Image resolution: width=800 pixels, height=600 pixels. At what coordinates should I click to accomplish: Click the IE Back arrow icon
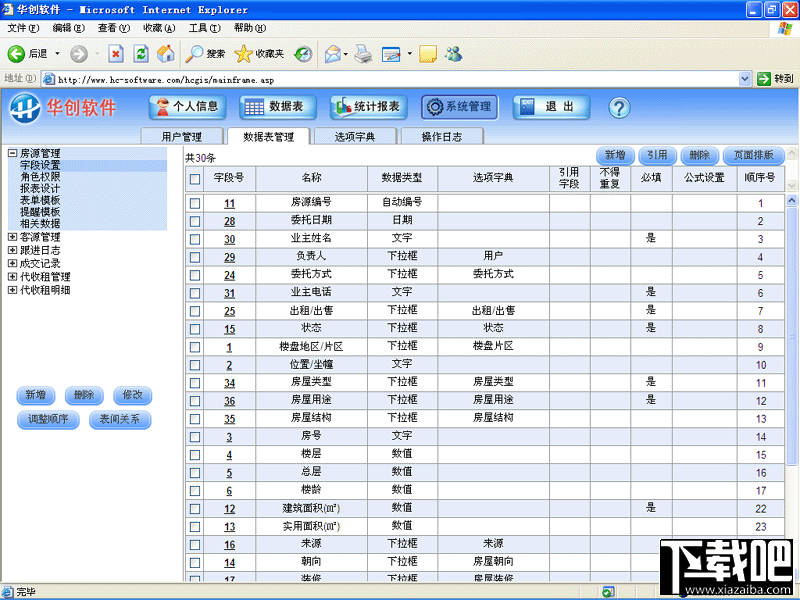pyautogui.click(x=16, y=54)
